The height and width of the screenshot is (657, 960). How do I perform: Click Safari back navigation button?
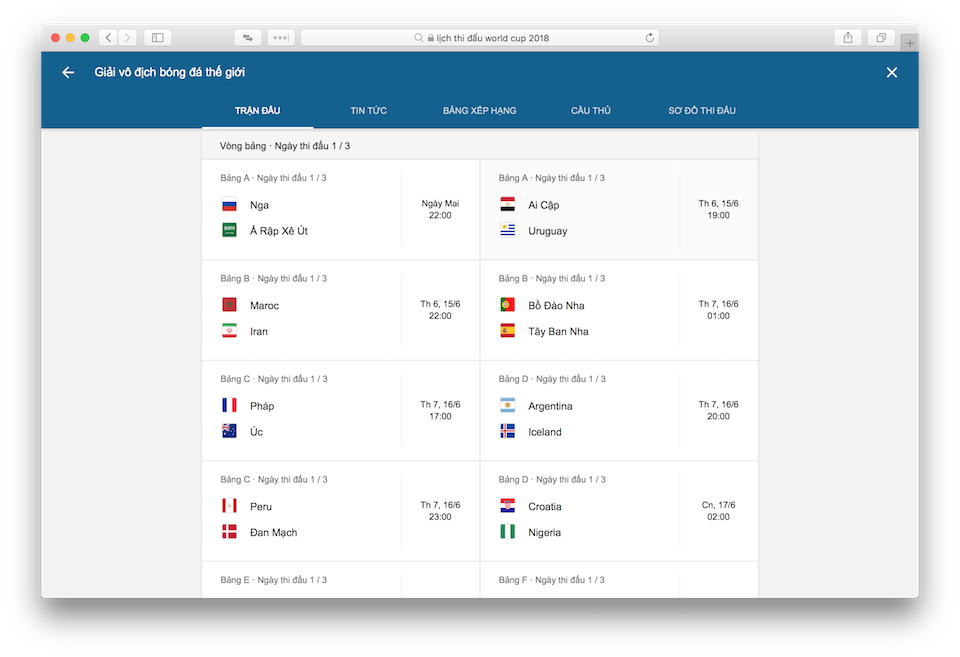pos(108,37)
